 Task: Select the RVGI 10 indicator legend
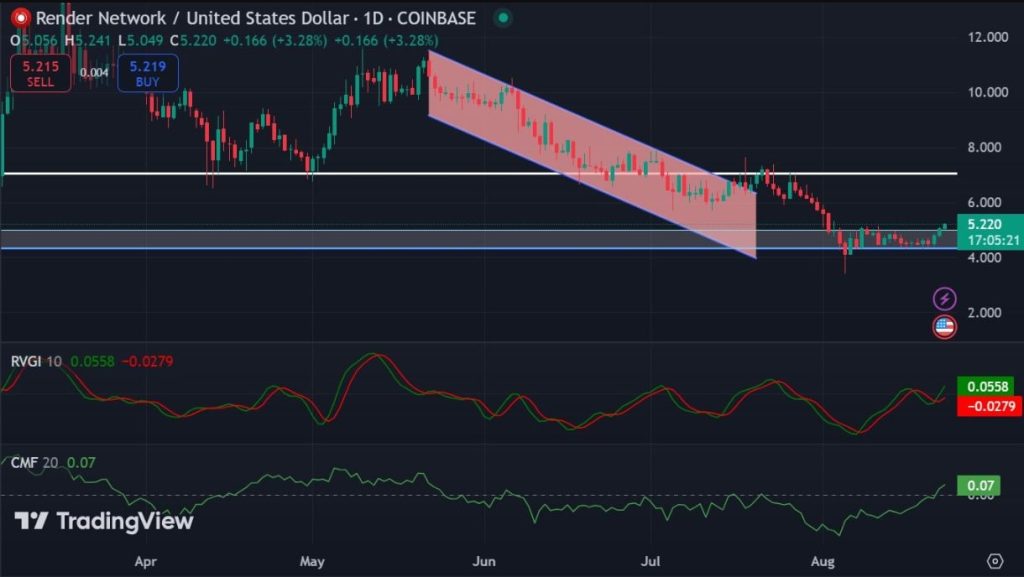36,361
